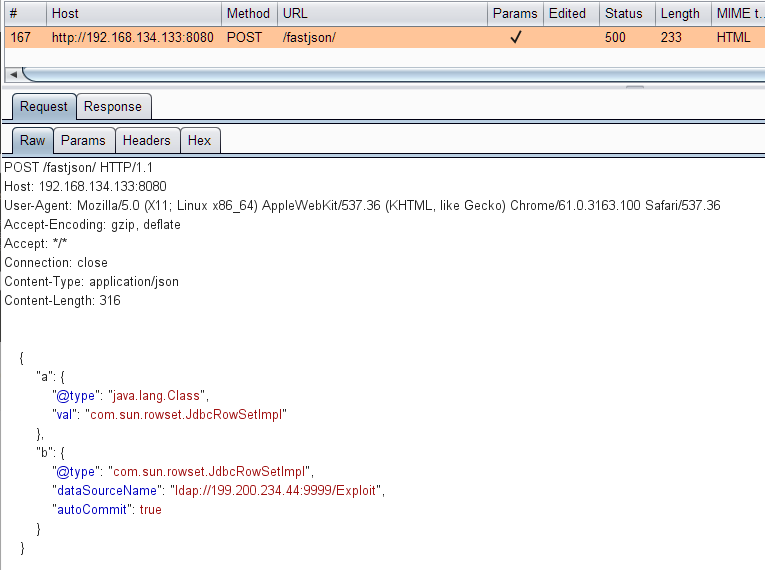This screenshot has width=765, height=570.
Task: Click the Content-Length: 316 line
Action: (x=62, y=301)
